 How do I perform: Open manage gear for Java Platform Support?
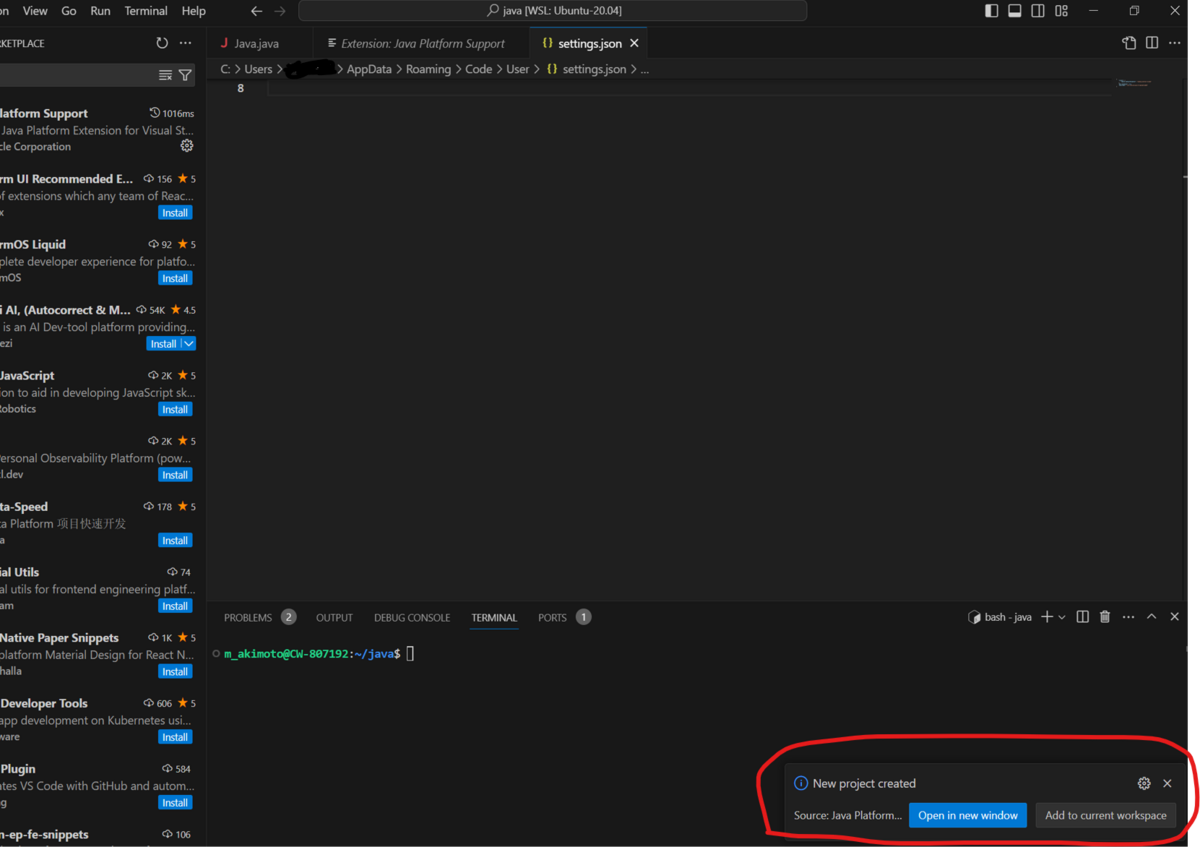[x=187, y=146]
